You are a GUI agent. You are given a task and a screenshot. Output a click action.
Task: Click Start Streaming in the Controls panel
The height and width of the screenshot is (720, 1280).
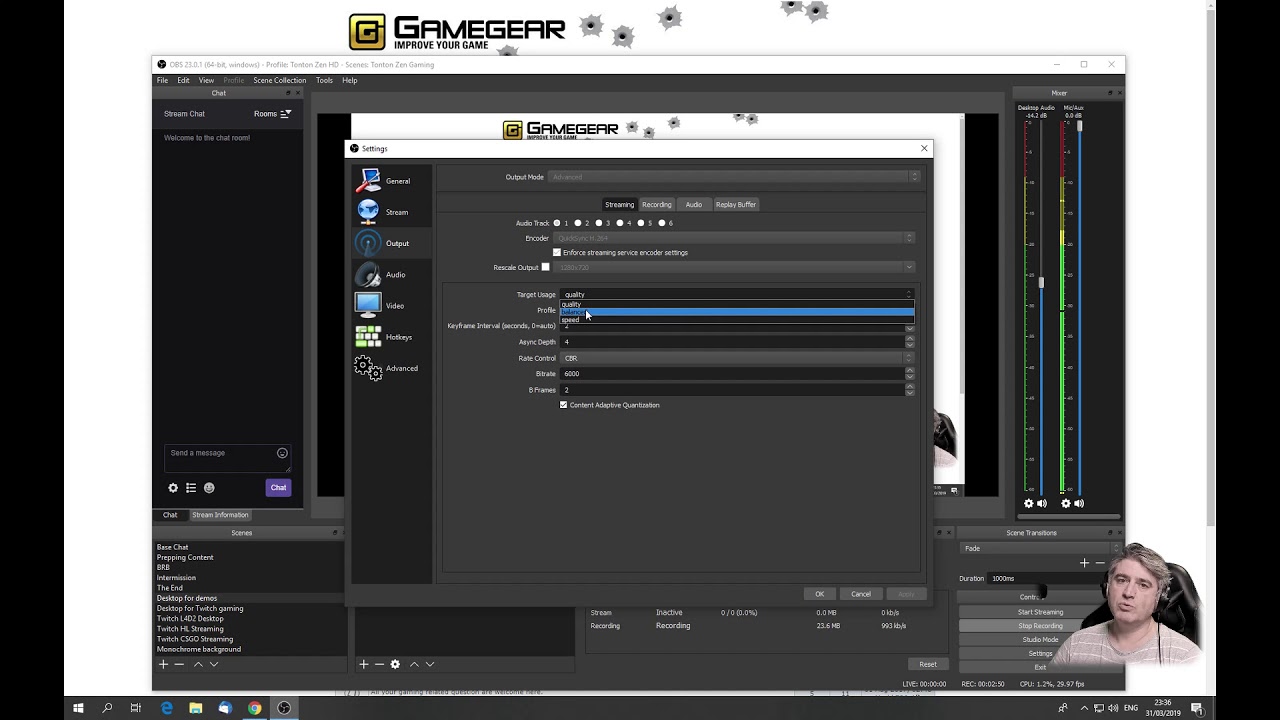(x=1040, y=612)
